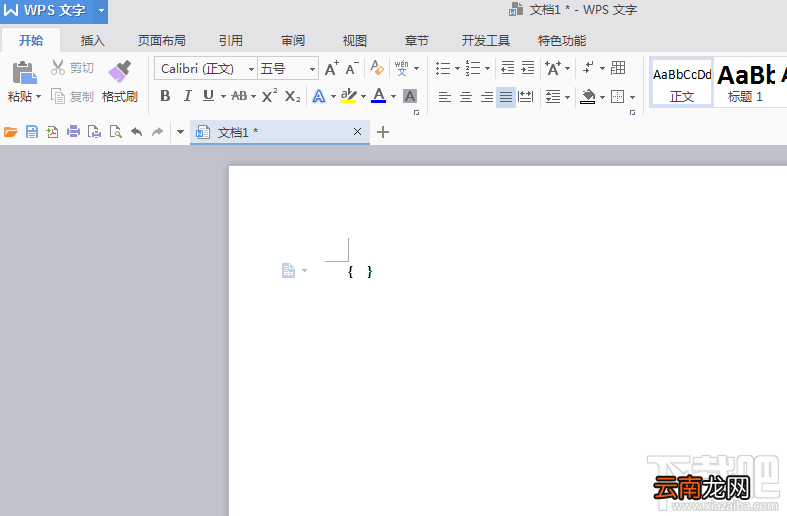
Task: Toggle Italic formatting
Action: [x=187, y=96]
